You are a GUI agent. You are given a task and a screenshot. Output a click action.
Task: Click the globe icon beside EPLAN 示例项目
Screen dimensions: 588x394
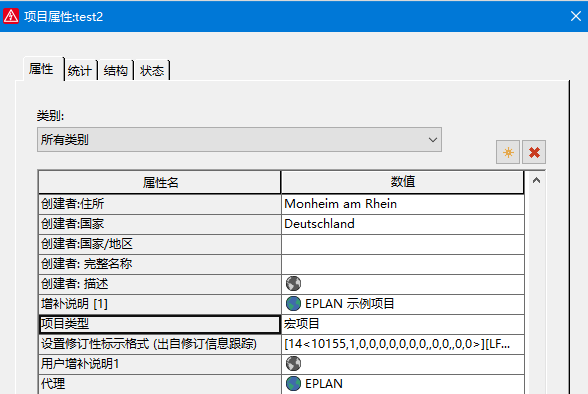293,304
